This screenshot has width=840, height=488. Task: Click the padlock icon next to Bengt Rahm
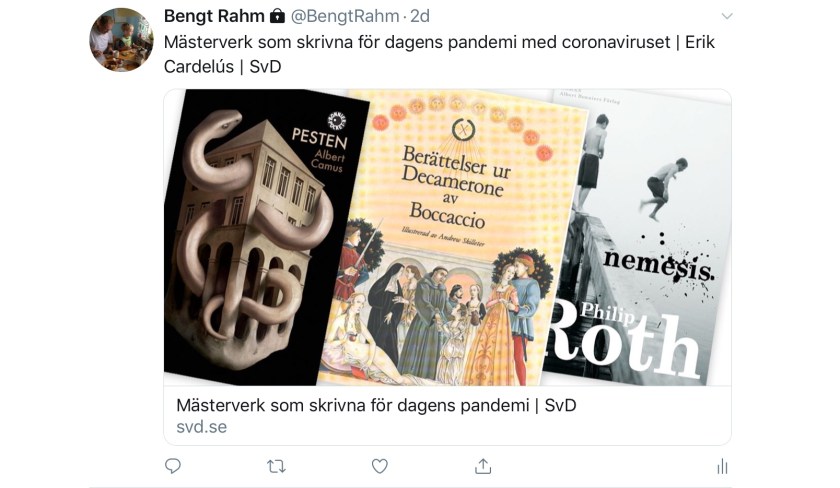click(277, 16)
